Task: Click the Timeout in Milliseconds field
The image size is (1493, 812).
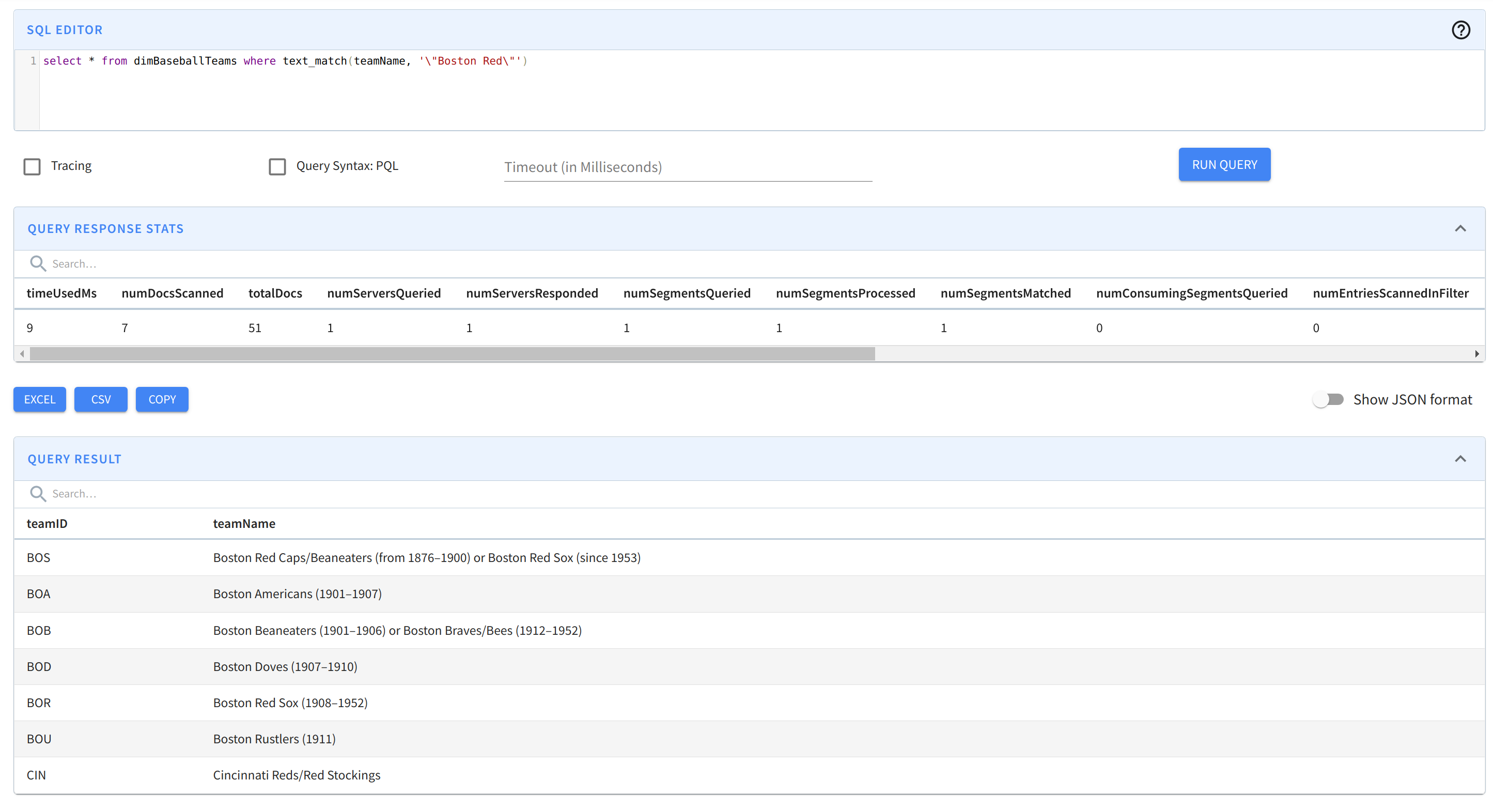Action: pos(688,167)
